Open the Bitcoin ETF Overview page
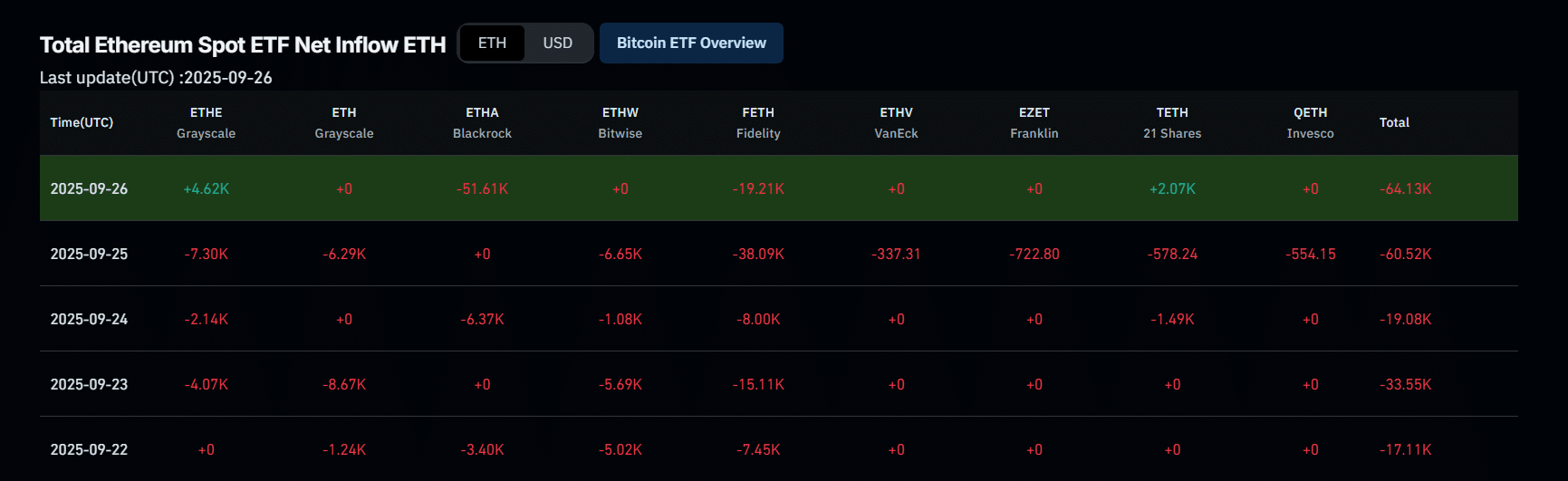The height and width of the screenshot is (481, 1568). [x=691, y=43]
